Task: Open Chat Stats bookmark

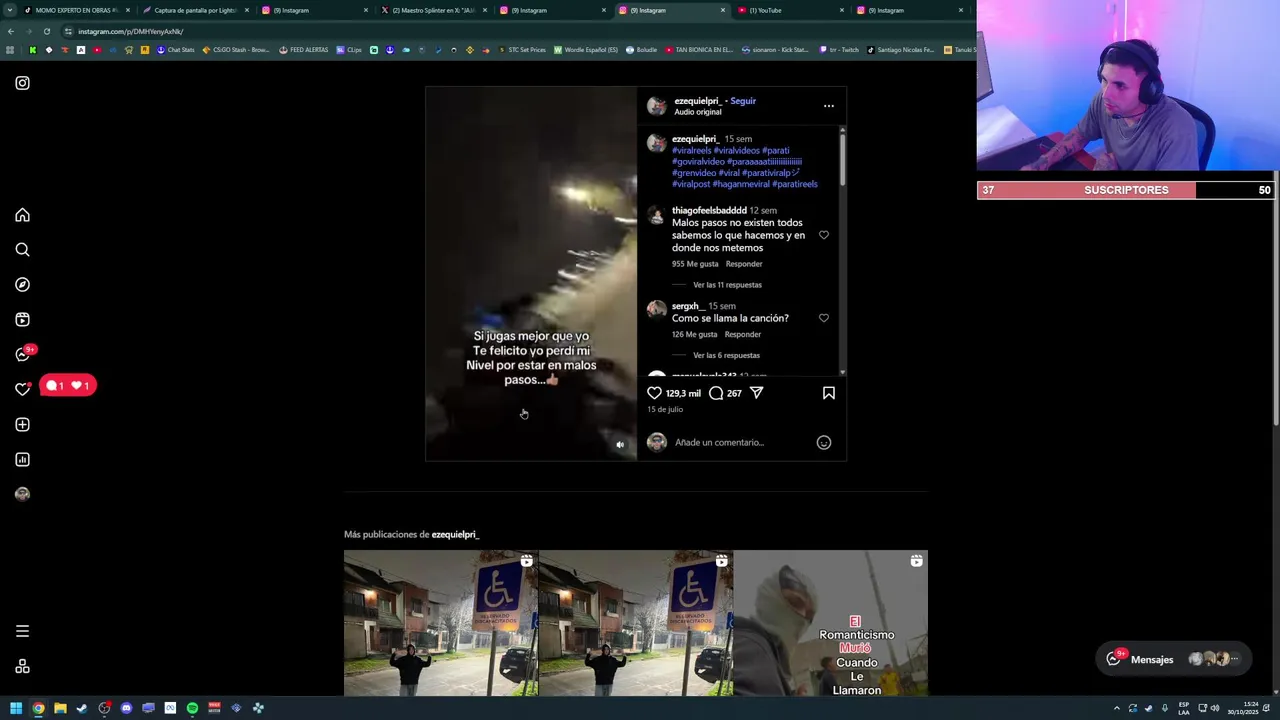Action: point(176,50)
